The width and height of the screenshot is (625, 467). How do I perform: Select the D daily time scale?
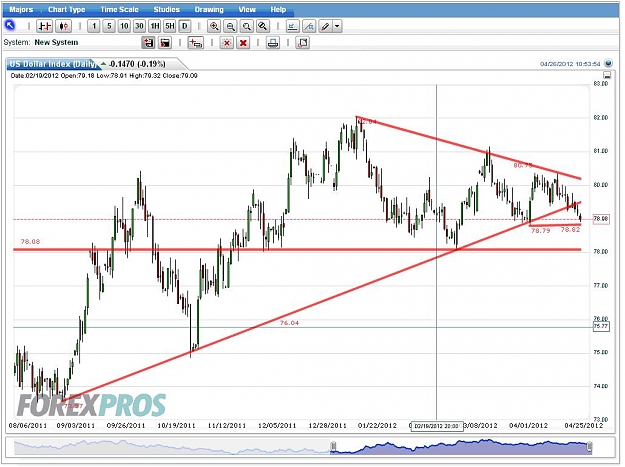point(185,26)
